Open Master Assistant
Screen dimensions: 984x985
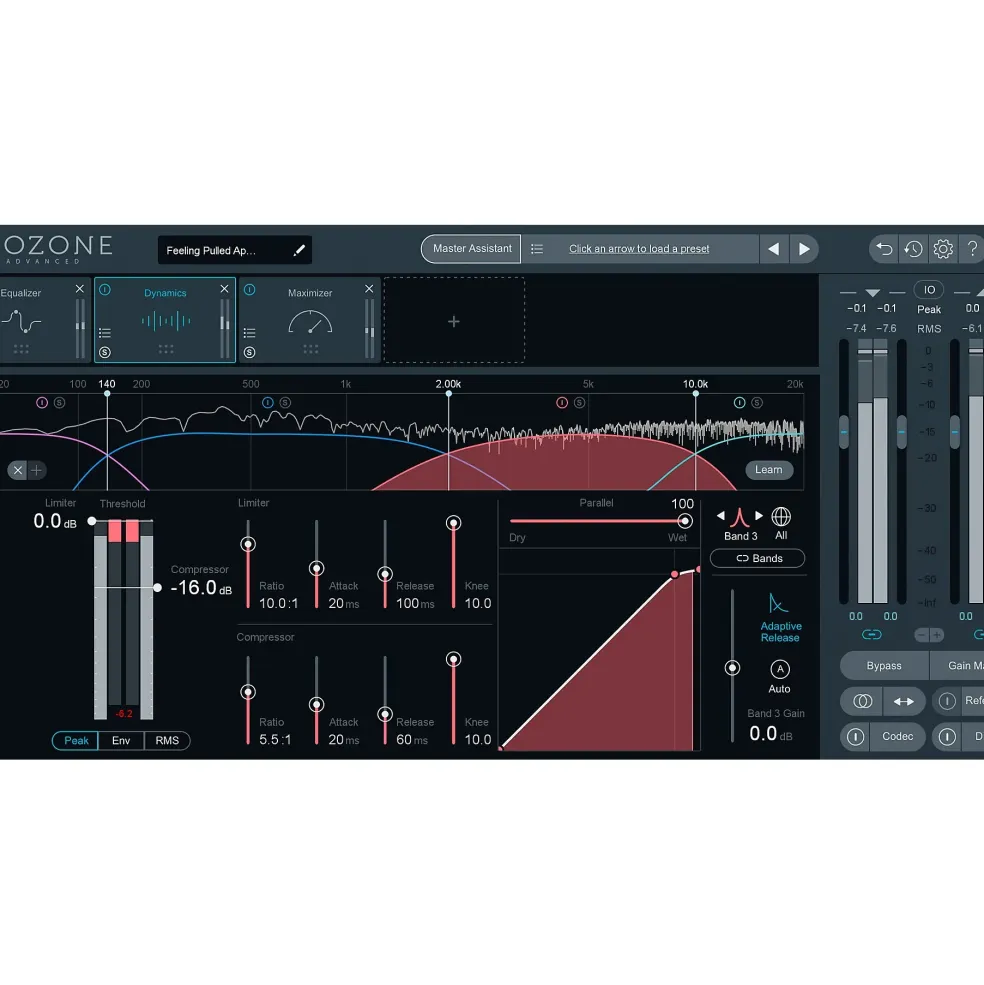471,249
